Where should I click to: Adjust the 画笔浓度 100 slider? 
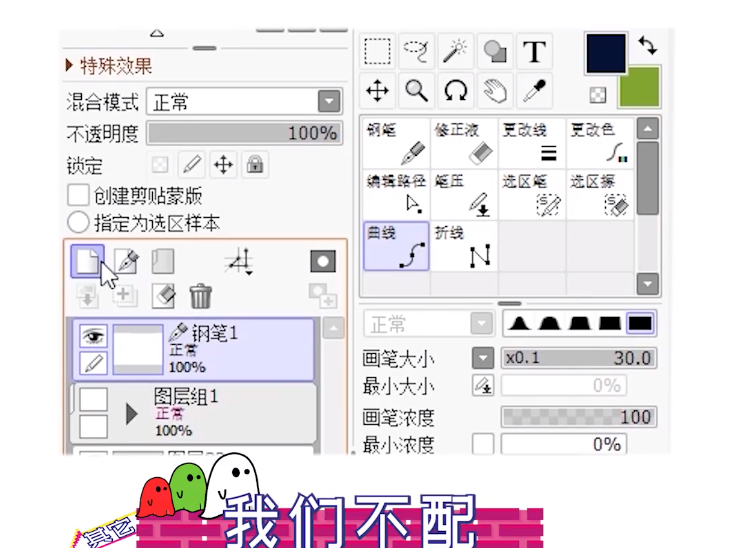(x=579, y=417)
